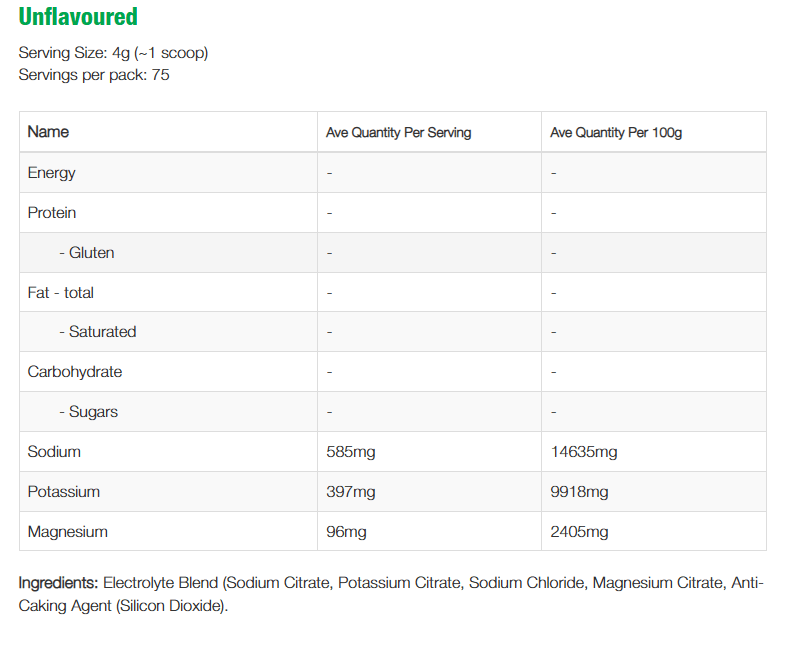The image size is (802, 659).
Task: Click the 585mg sodium per serving value
Action: (351, 452)
